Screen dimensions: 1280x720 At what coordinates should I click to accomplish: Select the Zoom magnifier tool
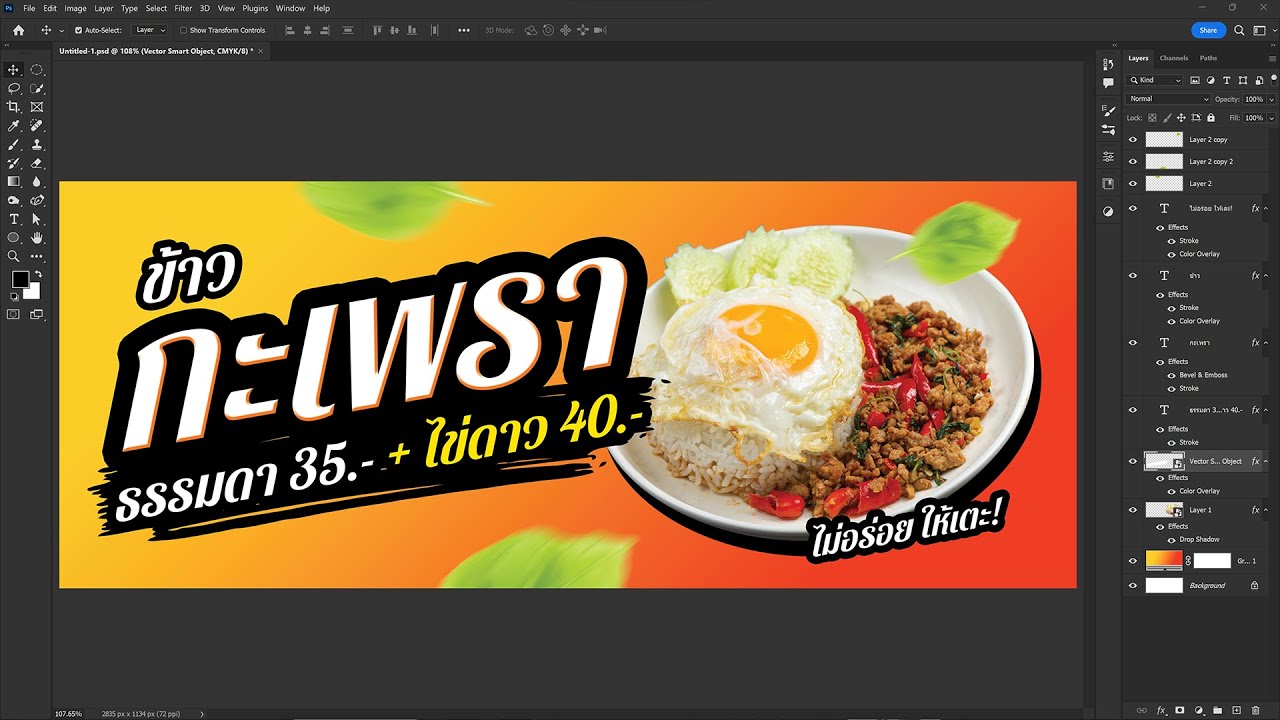[14, 256]
